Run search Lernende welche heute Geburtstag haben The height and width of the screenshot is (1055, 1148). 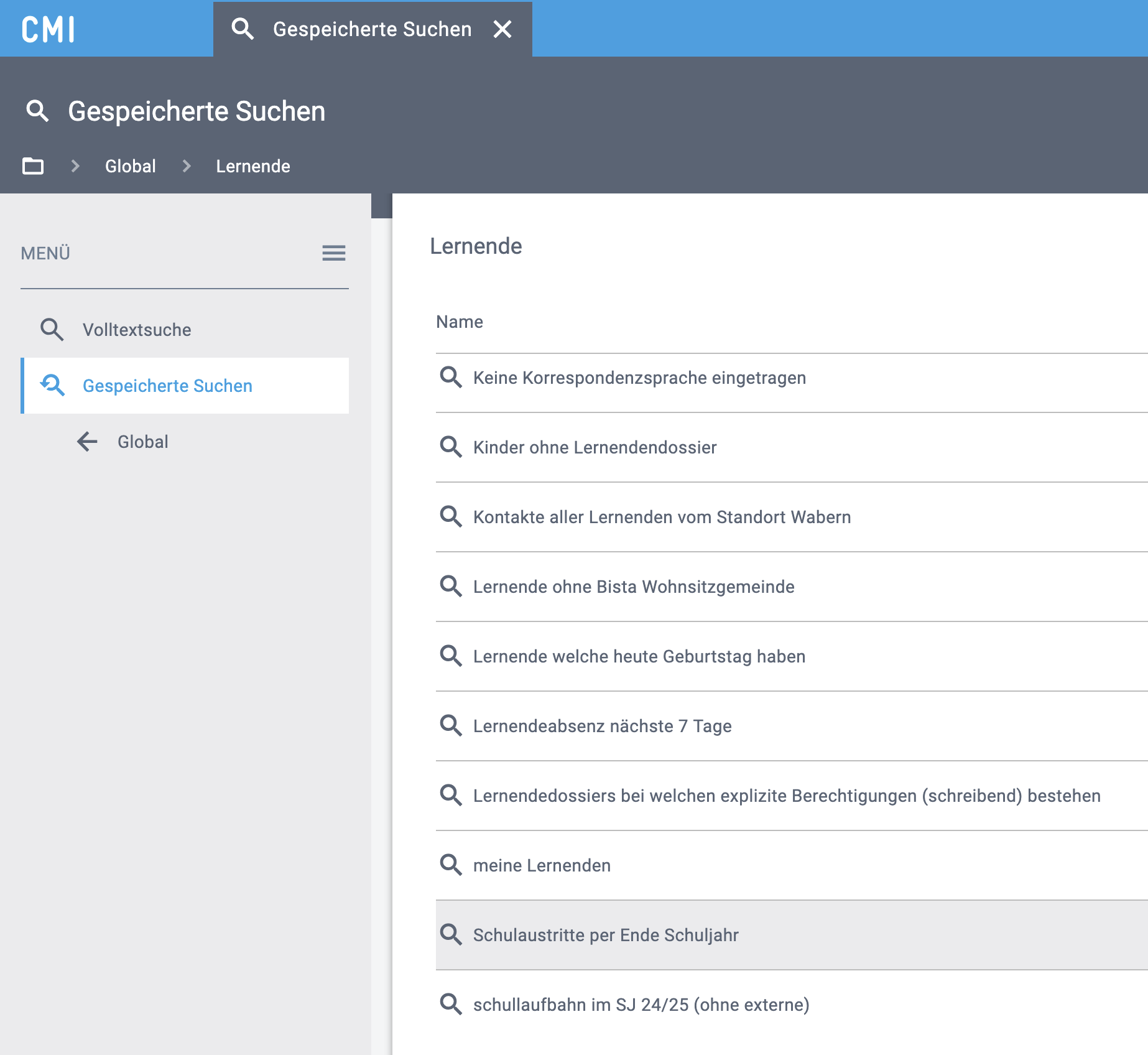tap(639, 656)
